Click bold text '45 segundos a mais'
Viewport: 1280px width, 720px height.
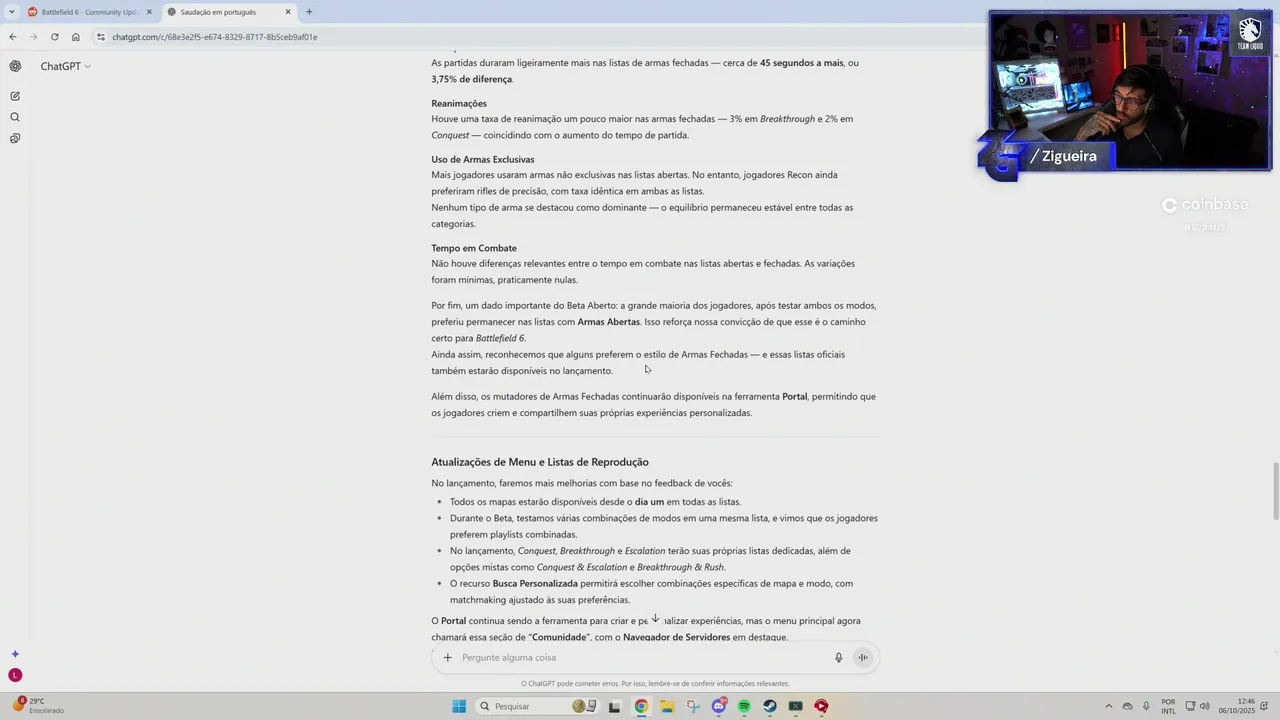tap(802, 63)
